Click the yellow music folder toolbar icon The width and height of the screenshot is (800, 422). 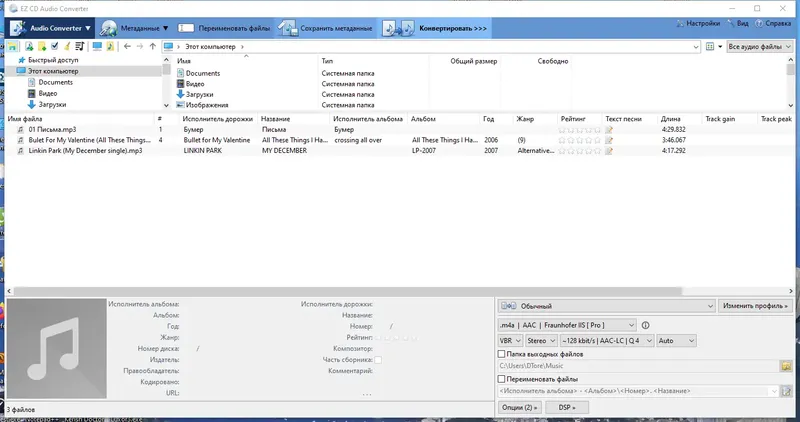point(110,46)
